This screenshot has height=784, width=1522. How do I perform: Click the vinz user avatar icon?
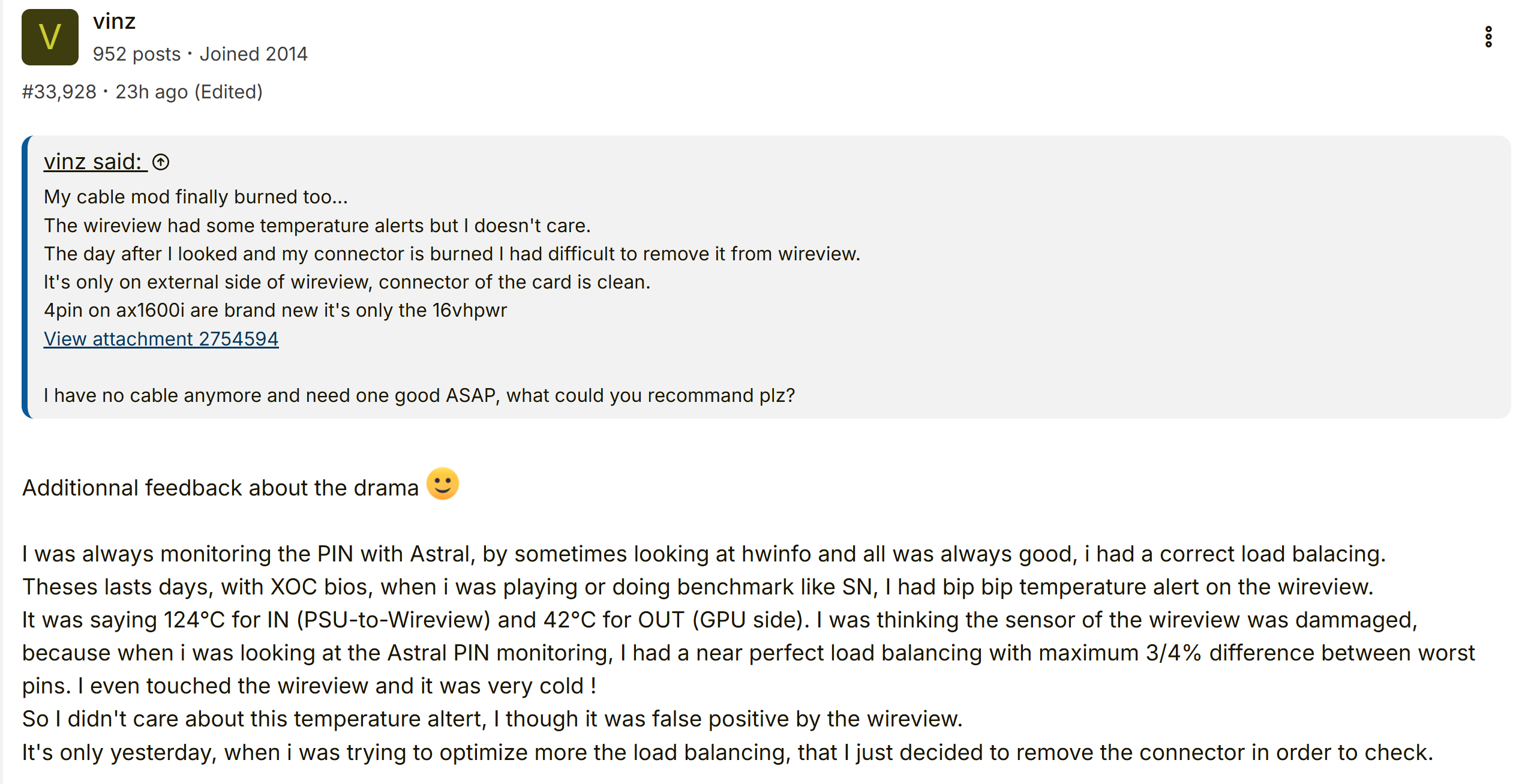click(x=50, y=37)
